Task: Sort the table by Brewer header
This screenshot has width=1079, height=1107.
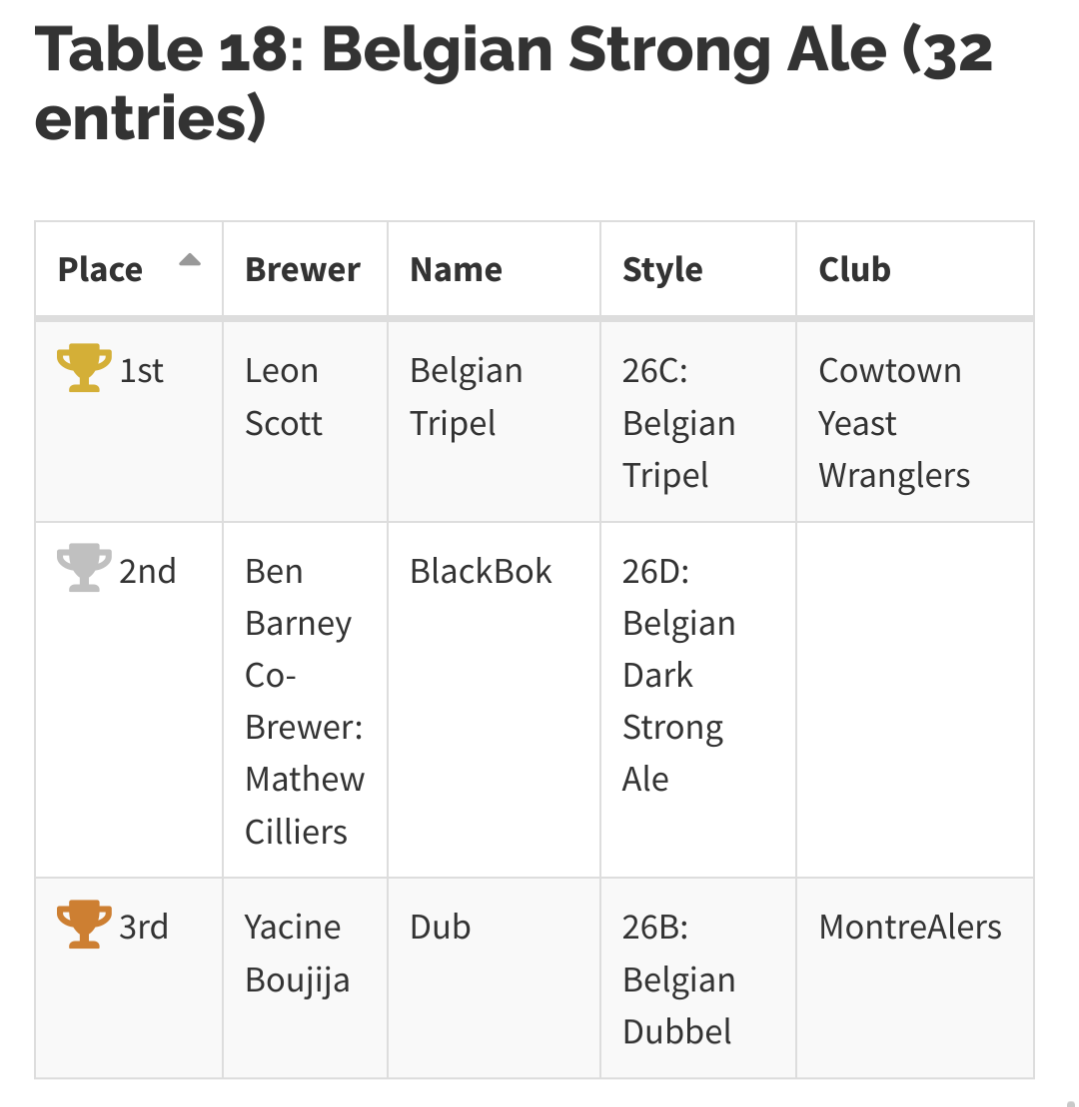Action: click(303, 269)
